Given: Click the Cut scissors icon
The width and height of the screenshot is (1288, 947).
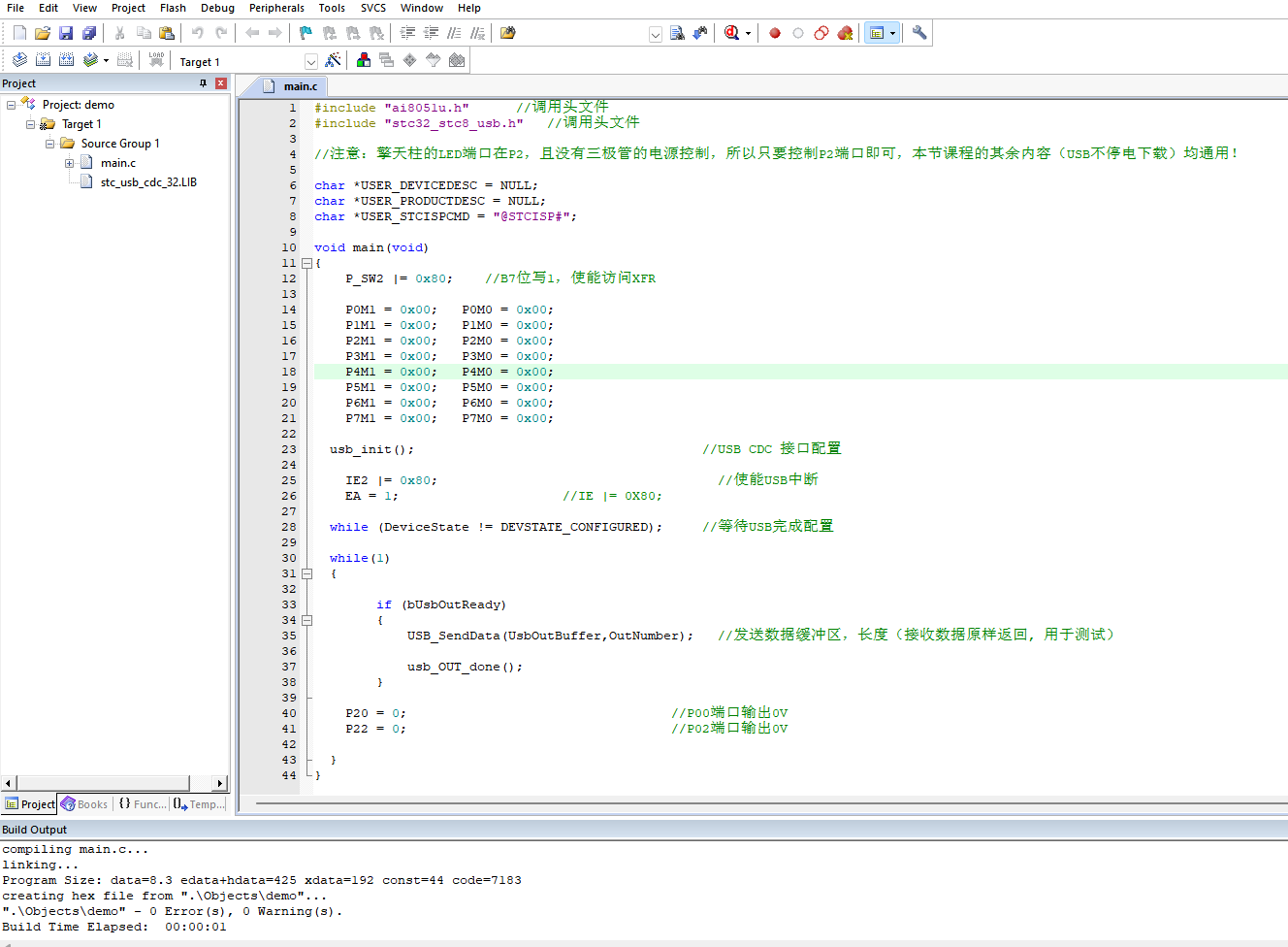Looking at the screenshot, I should (x=120, y=33).
